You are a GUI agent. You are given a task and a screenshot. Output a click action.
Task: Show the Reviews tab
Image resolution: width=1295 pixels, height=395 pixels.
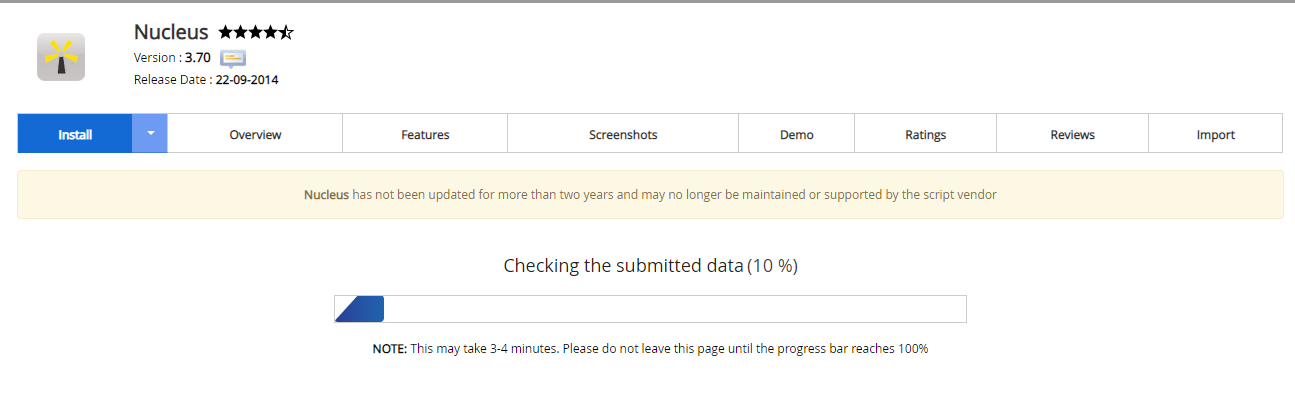pyautogui.click(x=1073, y=134)
